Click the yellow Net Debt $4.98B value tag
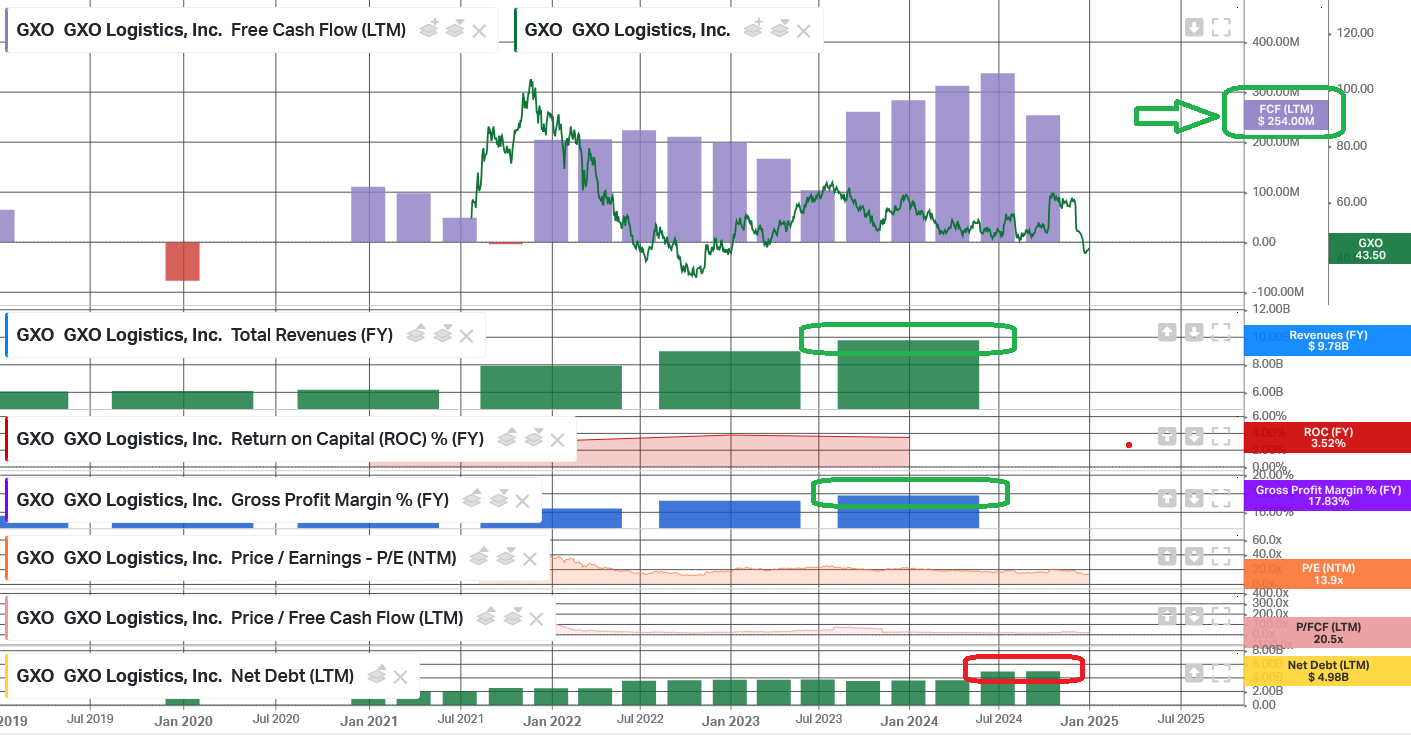This screenshot has height=735, width=1411. pos(1327,671)
